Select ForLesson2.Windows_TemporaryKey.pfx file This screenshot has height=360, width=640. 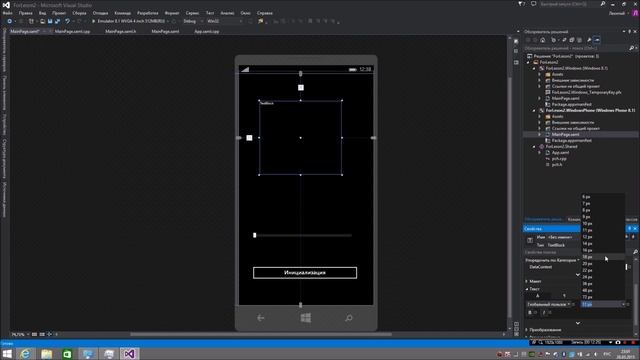[586, 92]
